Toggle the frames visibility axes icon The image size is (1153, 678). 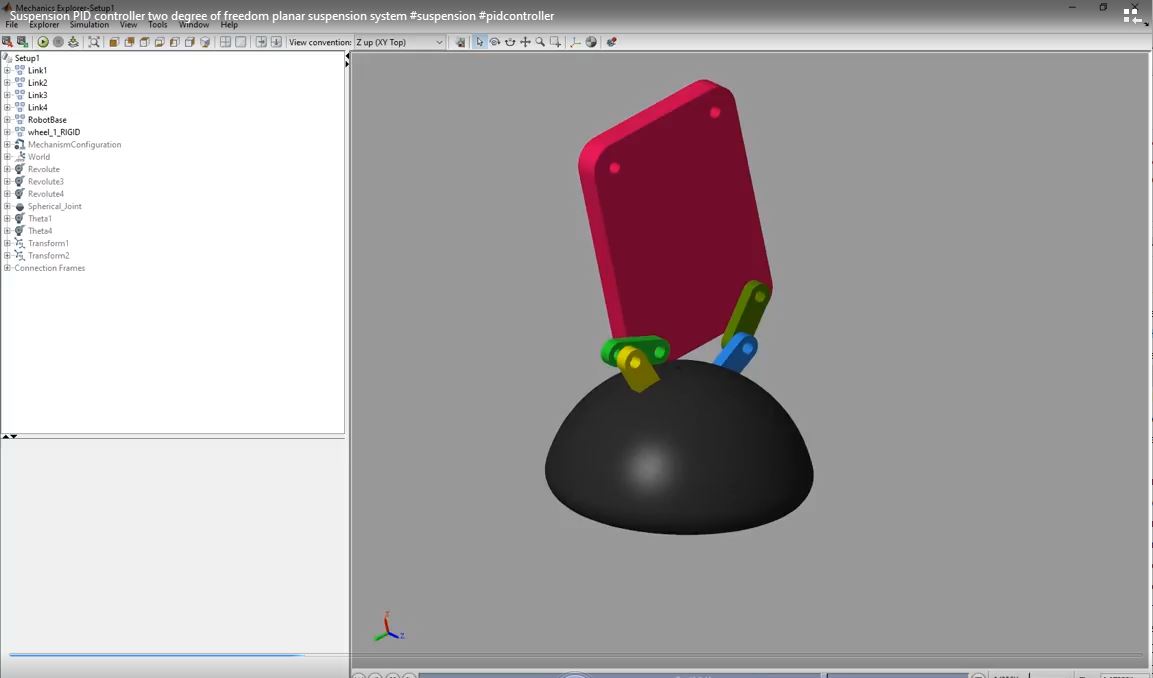576,42
